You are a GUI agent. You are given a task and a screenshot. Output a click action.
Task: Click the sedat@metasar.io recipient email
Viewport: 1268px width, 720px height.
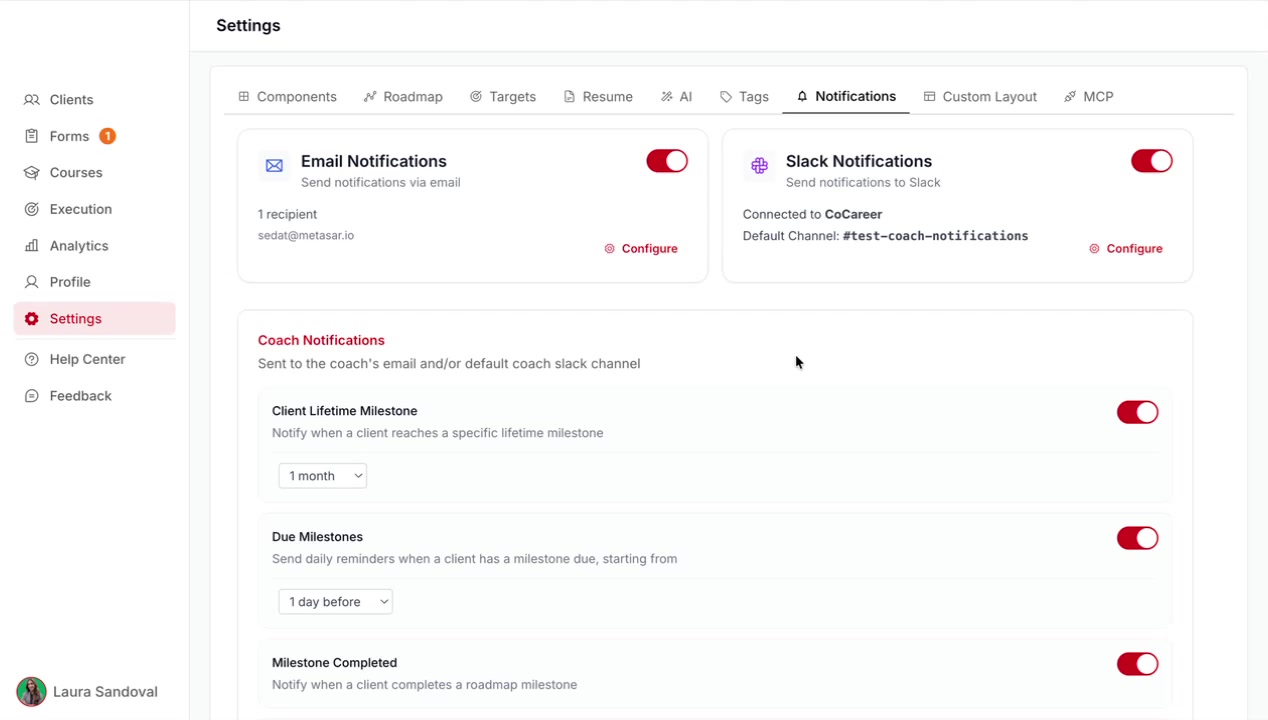306,236
